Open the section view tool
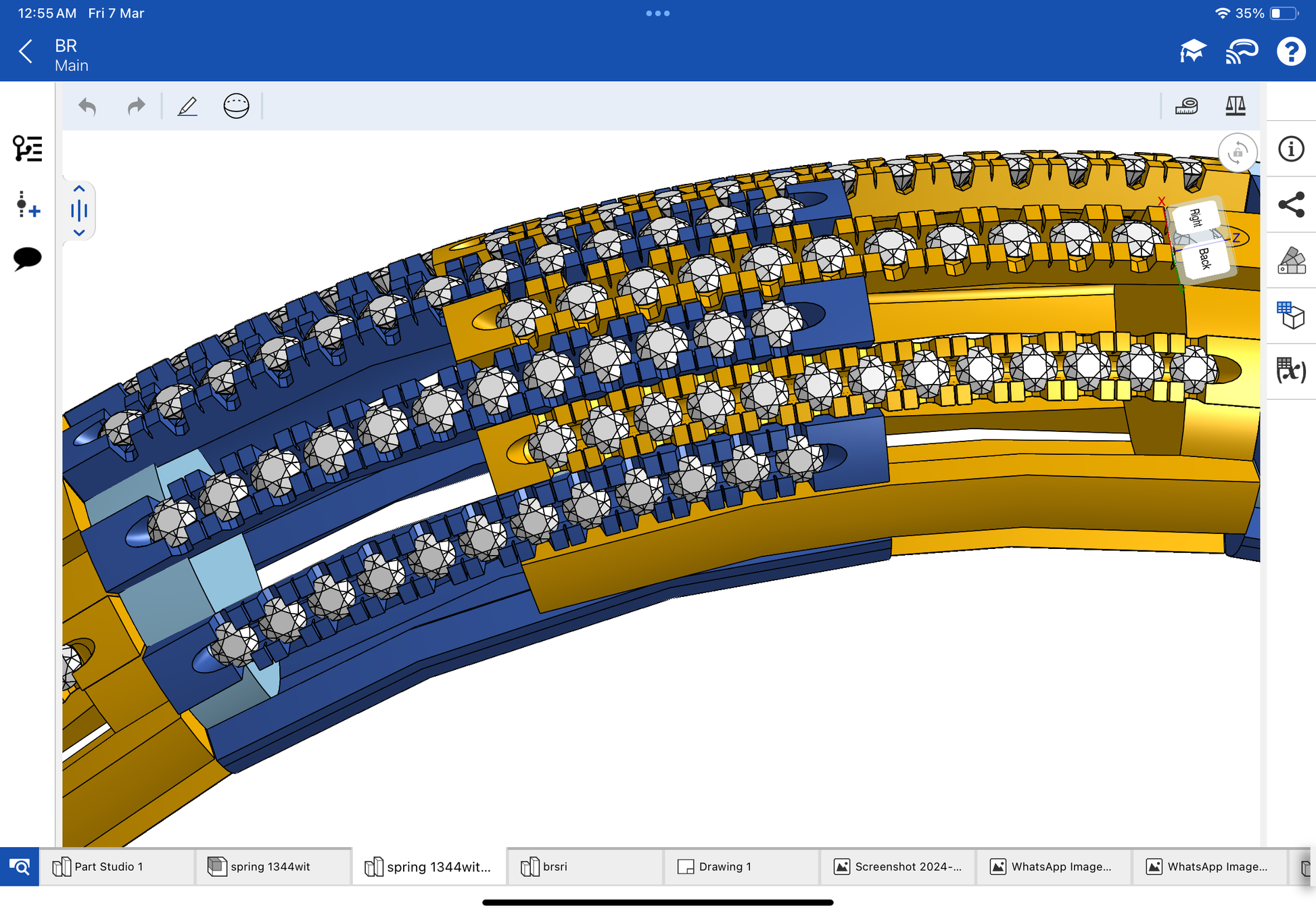Image resolution: width=1316 pixels, height=914 pixels. coord(236,106)
